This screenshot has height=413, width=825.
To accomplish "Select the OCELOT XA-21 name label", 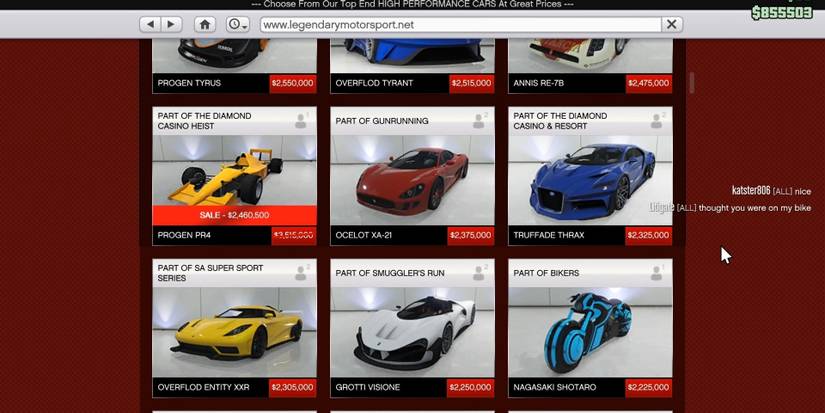I will point(364,235).
